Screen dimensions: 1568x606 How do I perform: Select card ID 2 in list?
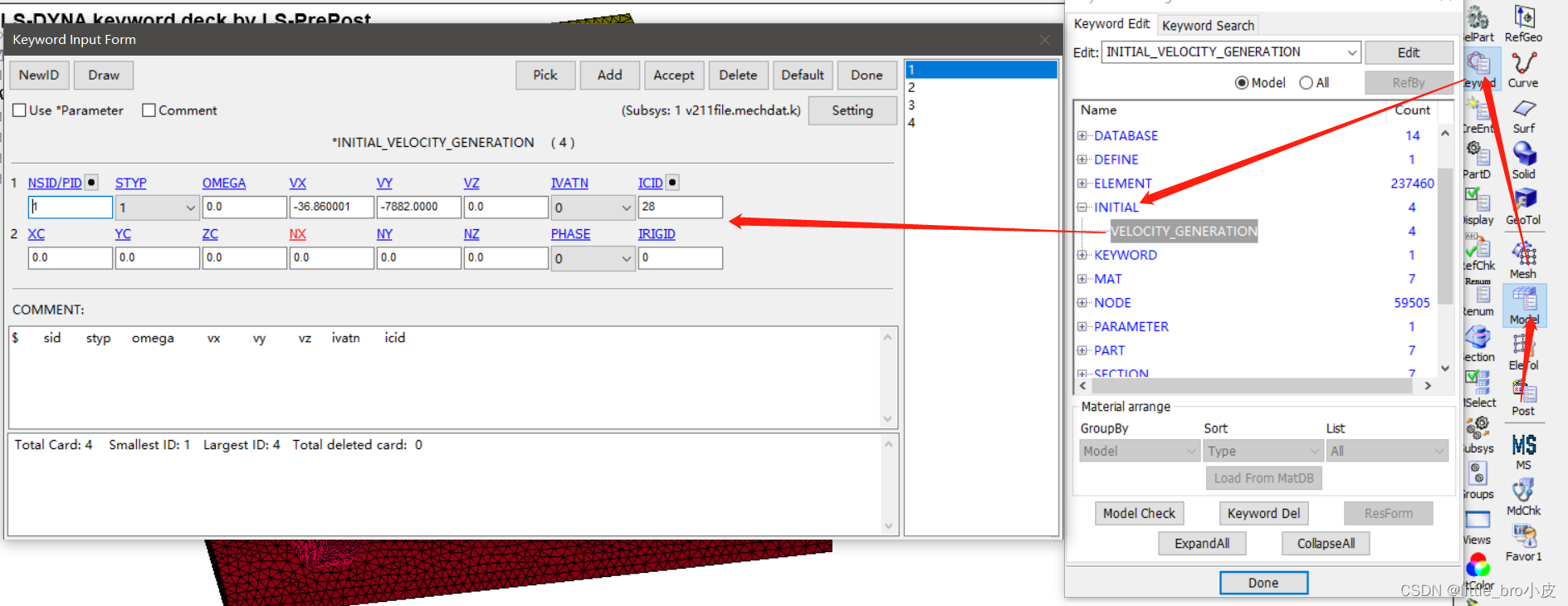pos(981,88)
